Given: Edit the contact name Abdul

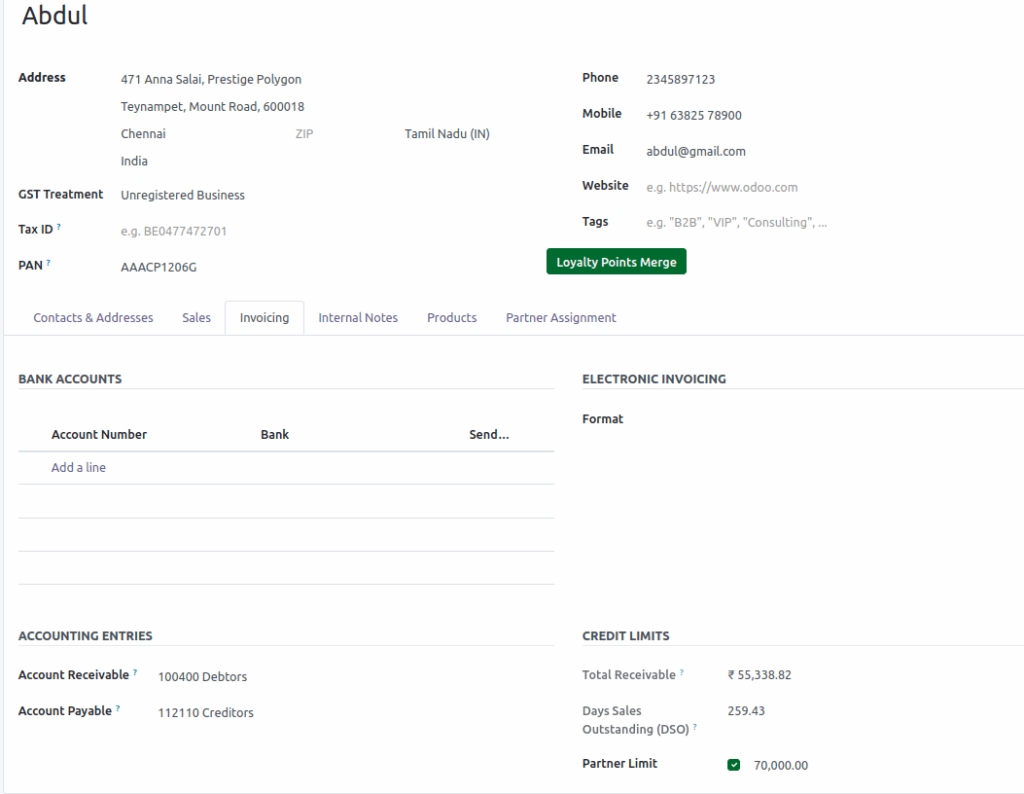Looking at the screenshot, I should click(x=55, y=15).
